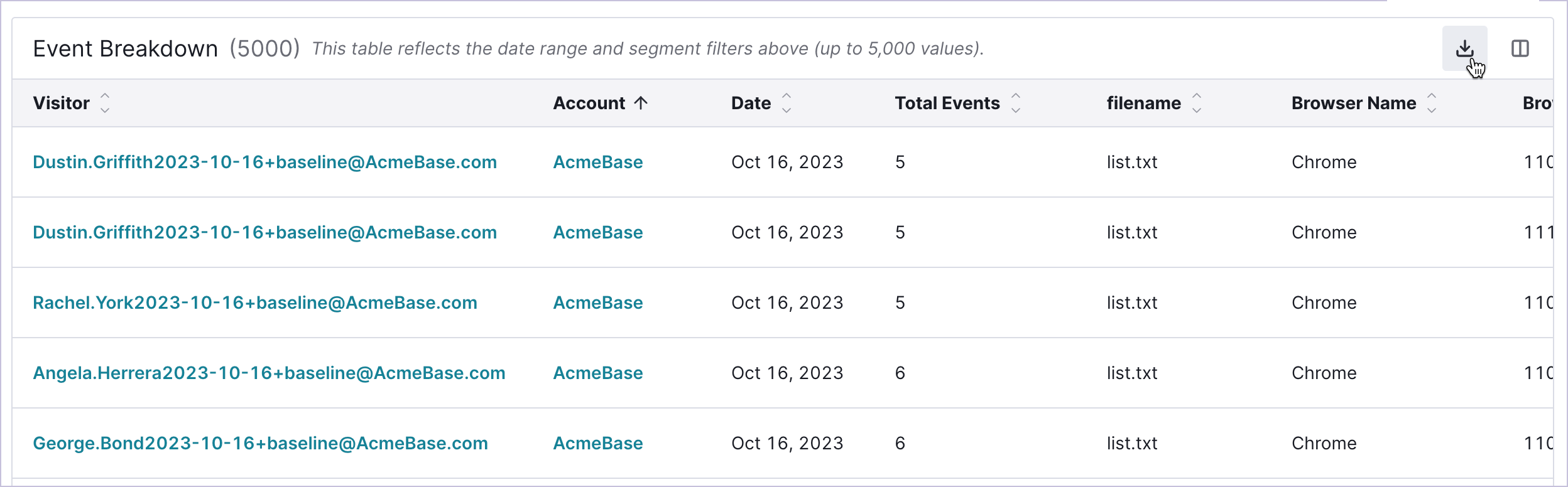The image size is (1568, 487).
Task: Click the download CSV icon
Action: 1464,48
